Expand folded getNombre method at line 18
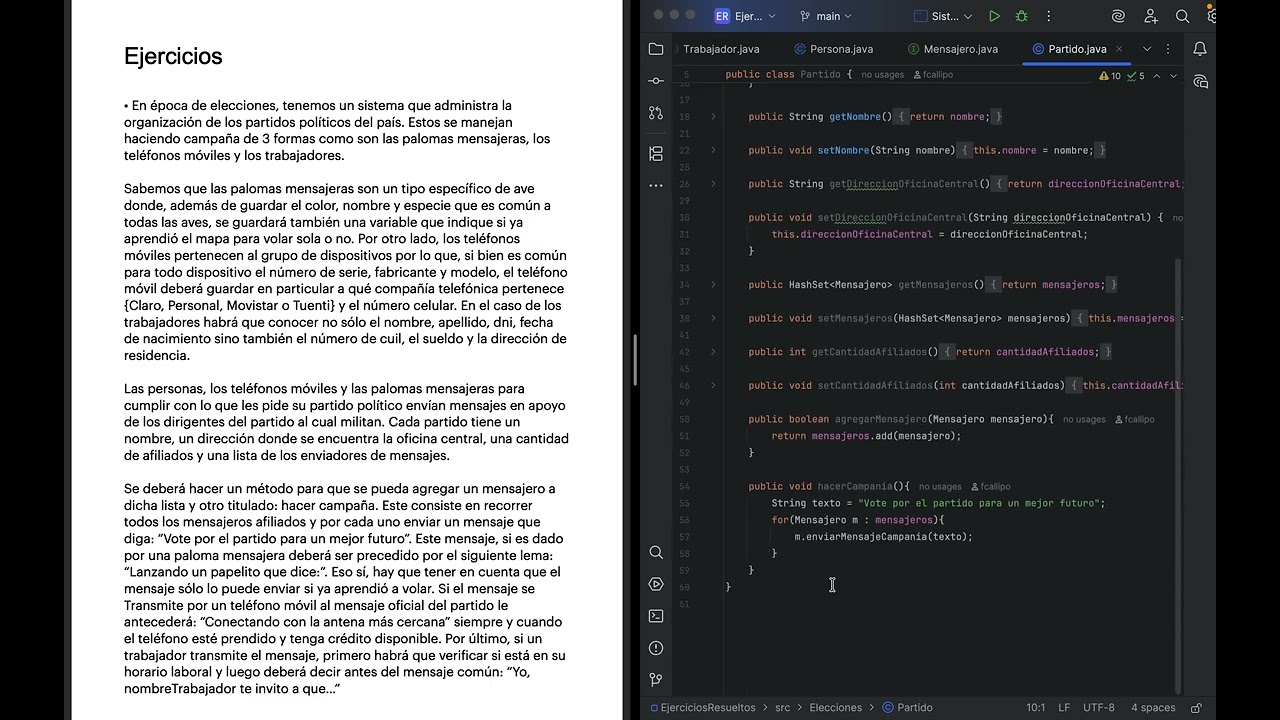 (713, 117)
